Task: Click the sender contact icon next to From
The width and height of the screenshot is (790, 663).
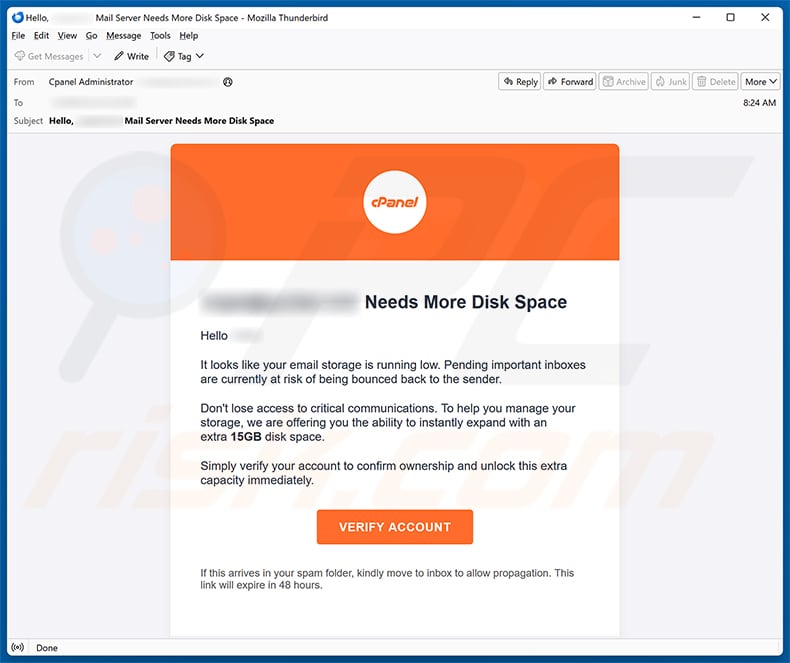Action: coord(228,82)
